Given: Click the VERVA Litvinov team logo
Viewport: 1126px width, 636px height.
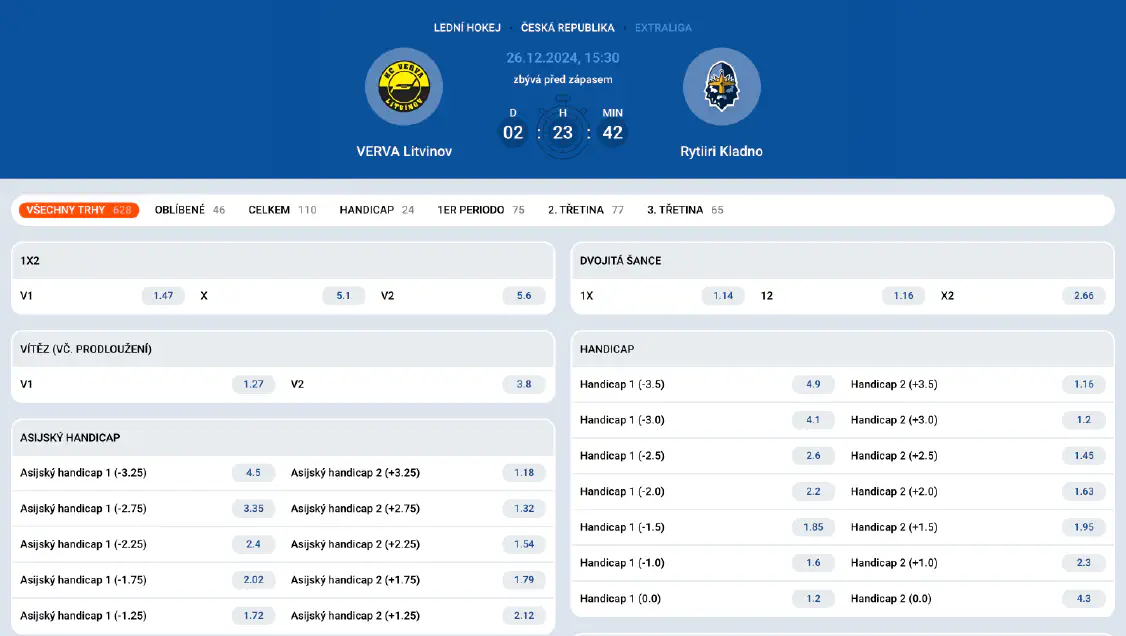Looking at the screenshot, I should point(404,86).
